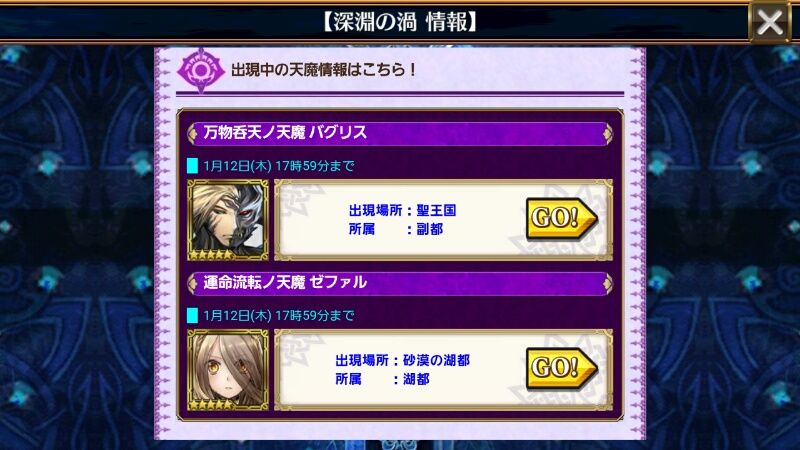Click the purple emblem icon beside 出現中の天魔情報
Screen dimensions: 800x450
pos(201,70)
